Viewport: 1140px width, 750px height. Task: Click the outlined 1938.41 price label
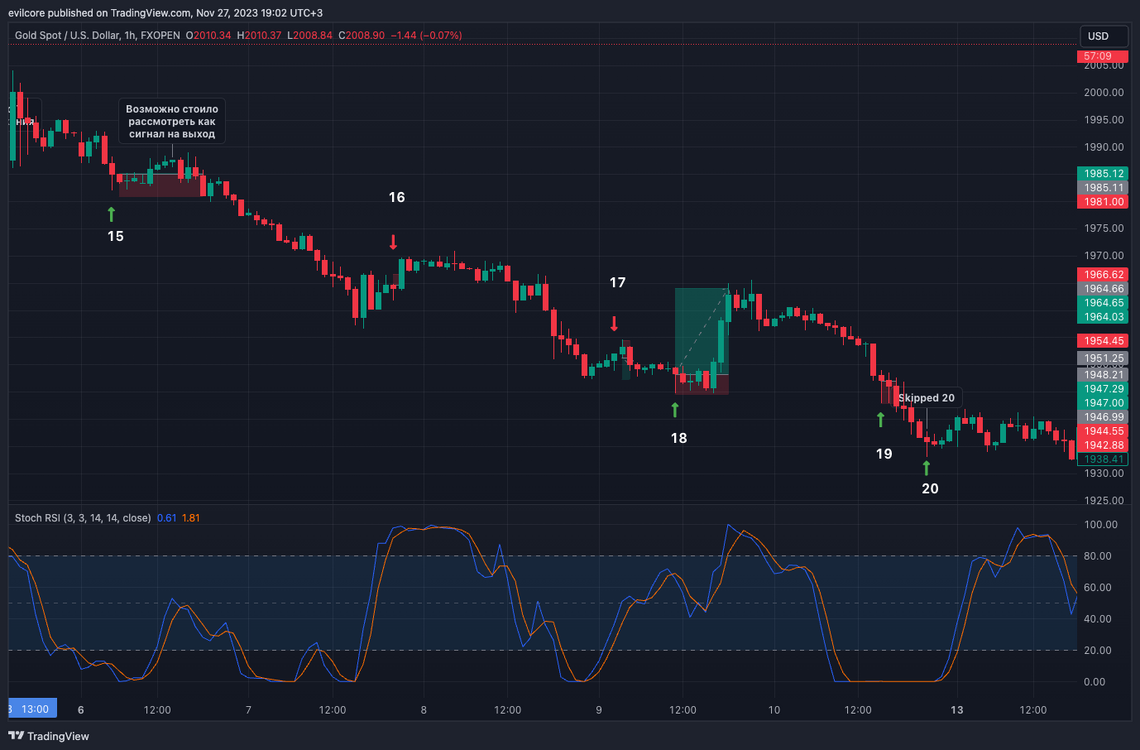click(x=1102, y=459)
